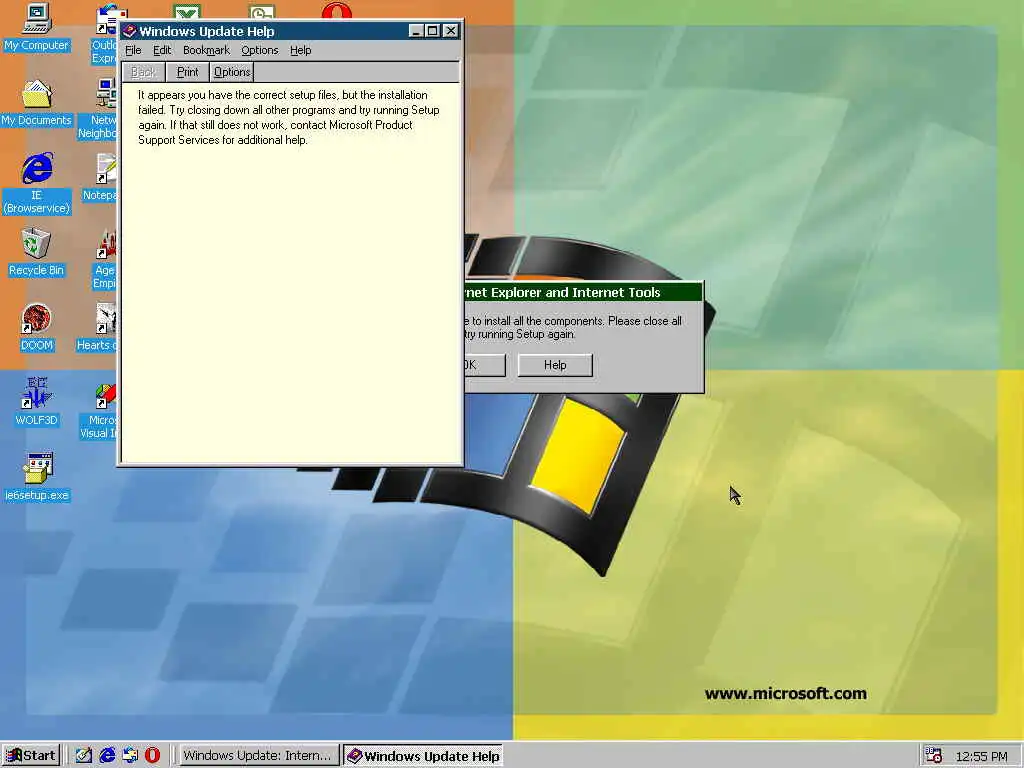
Task: Click the Internet Explorer and Internet Tools title bar
Action: (x=583, y=293)
